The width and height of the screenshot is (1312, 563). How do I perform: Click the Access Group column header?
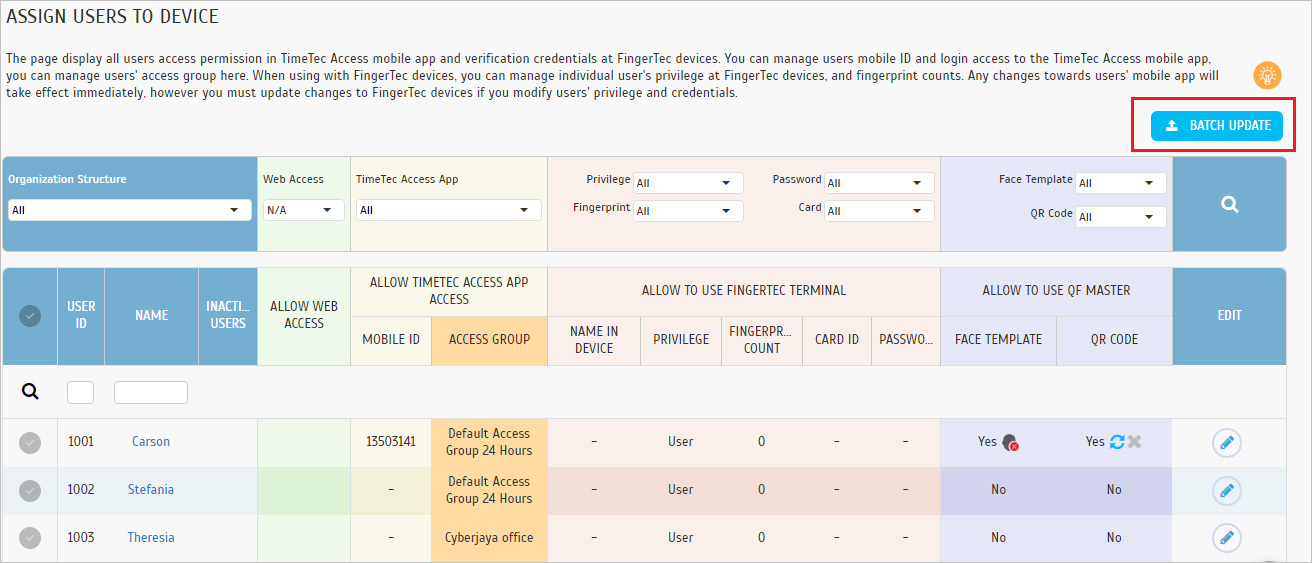tap(489, 340)
